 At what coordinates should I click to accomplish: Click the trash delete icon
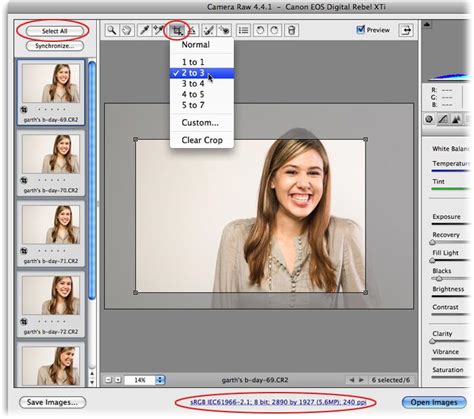(x=292, y=30)
